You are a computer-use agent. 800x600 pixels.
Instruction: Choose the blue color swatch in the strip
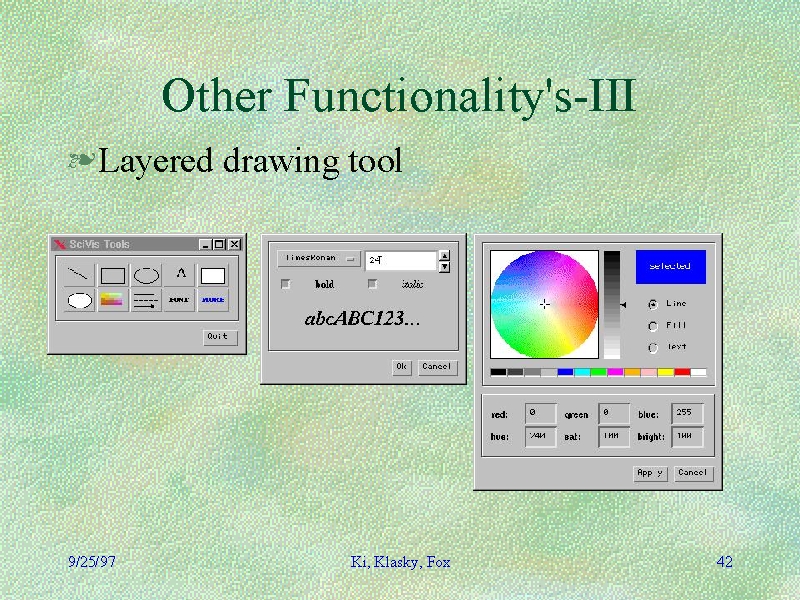pyautogui.click(x=565, y=372)
